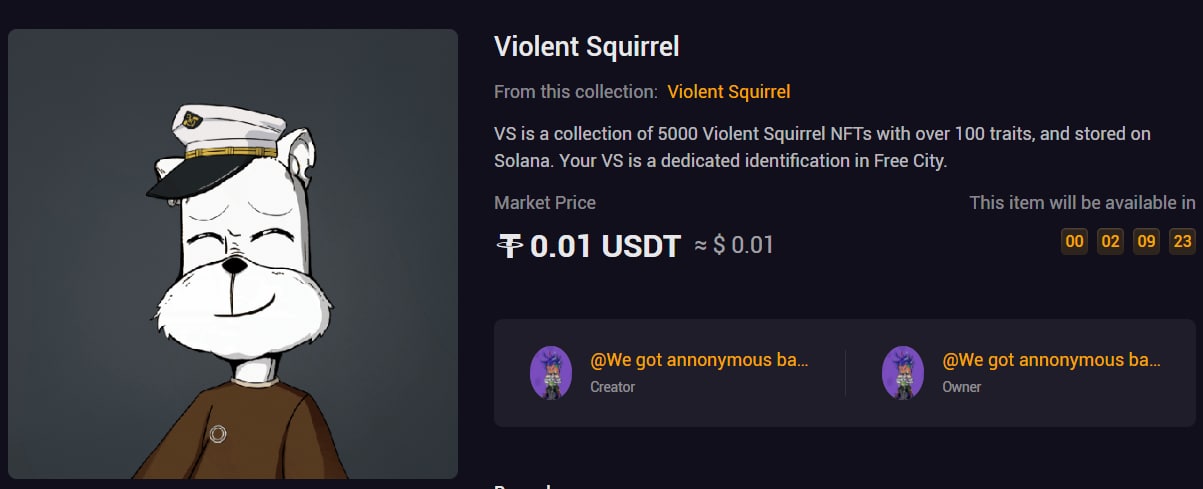Click the "From this collection:" label
Image resolution: width=1203 pixels, height=489 pixels.
[x=575, y=92]
